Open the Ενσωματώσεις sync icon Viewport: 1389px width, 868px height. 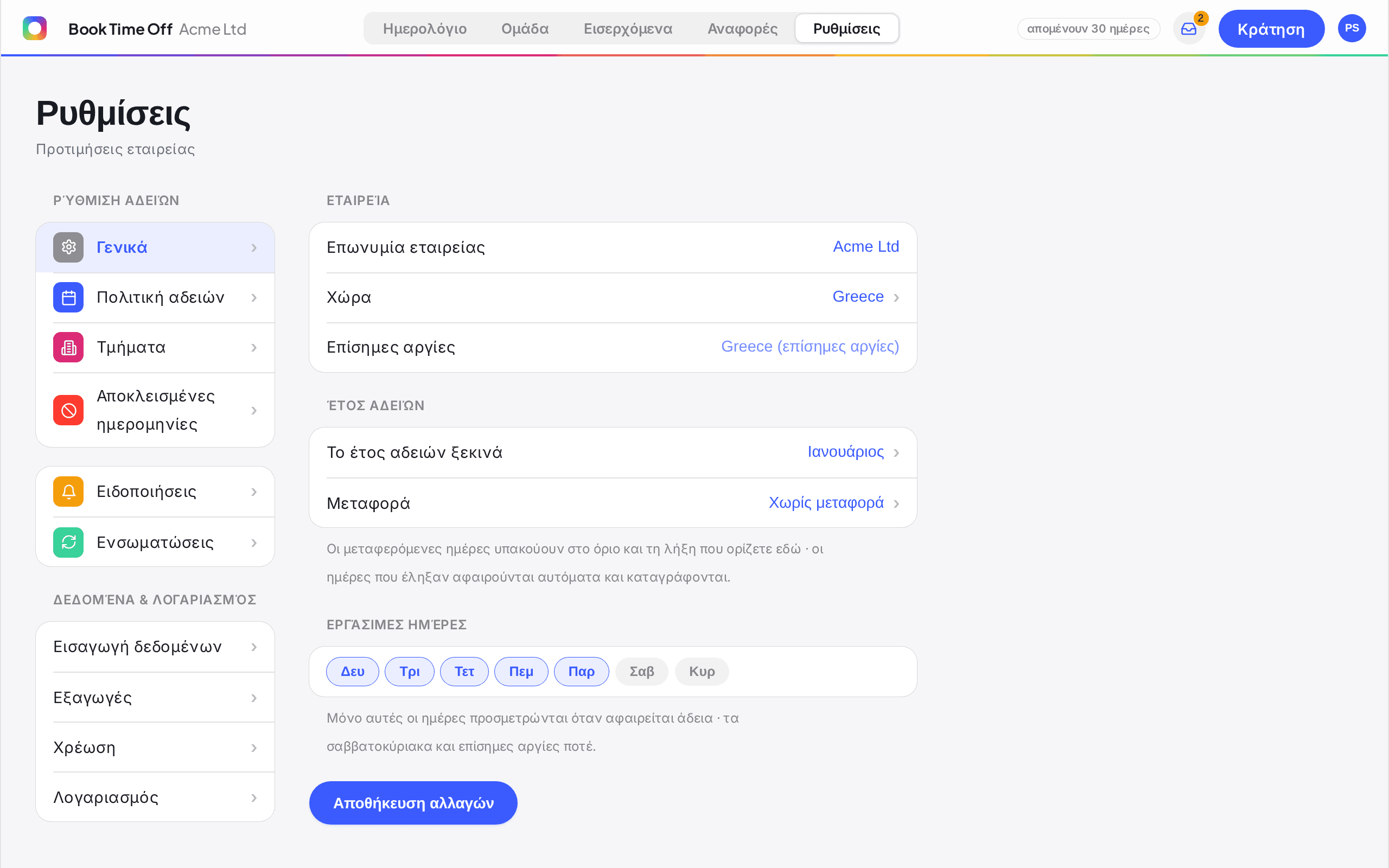click(68, 542)
